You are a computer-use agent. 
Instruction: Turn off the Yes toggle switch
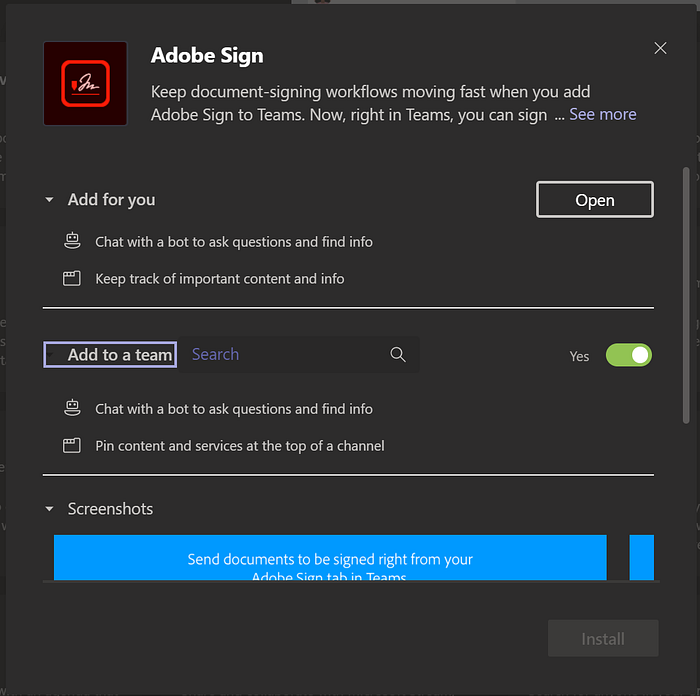tap(629, 355)
